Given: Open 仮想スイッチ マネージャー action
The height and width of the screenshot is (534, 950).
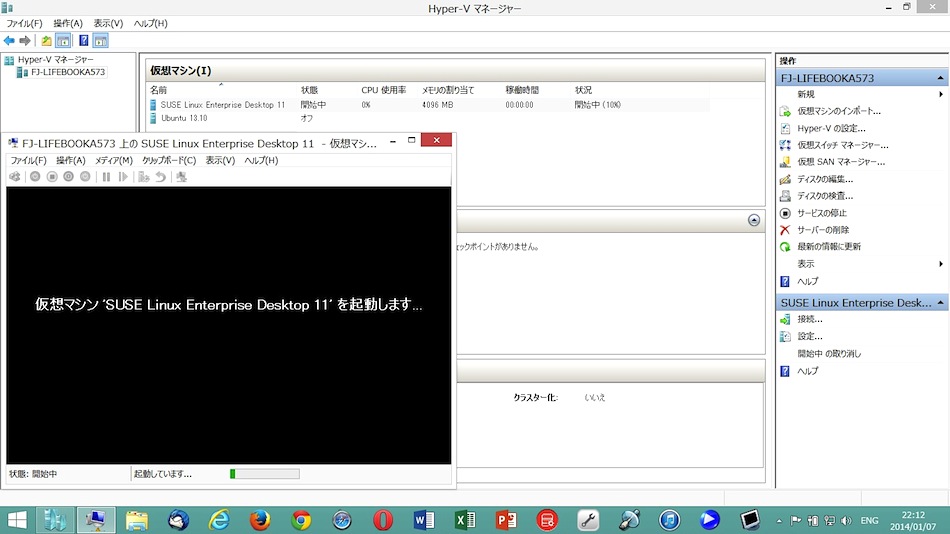Looking at the screenshot, I should (x=842, y=145).
